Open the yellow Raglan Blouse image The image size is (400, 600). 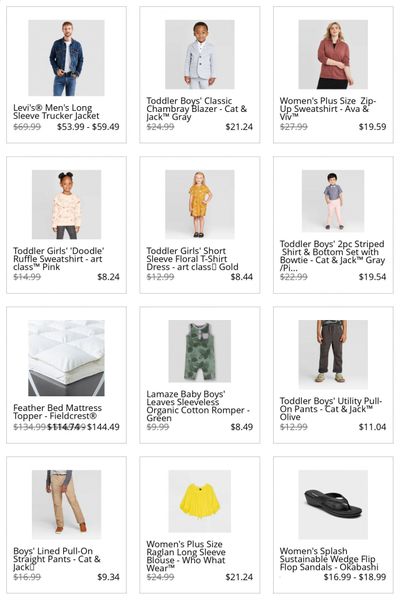click(x=199, y=501)
